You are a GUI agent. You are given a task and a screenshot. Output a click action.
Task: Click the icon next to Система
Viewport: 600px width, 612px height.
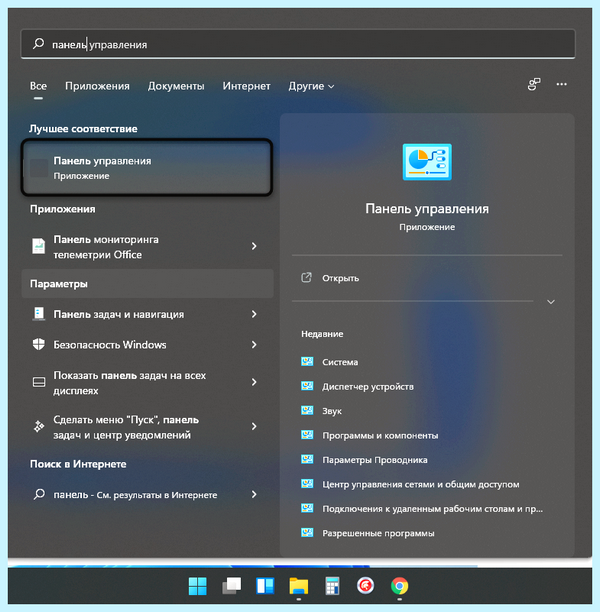pos(307,361)
